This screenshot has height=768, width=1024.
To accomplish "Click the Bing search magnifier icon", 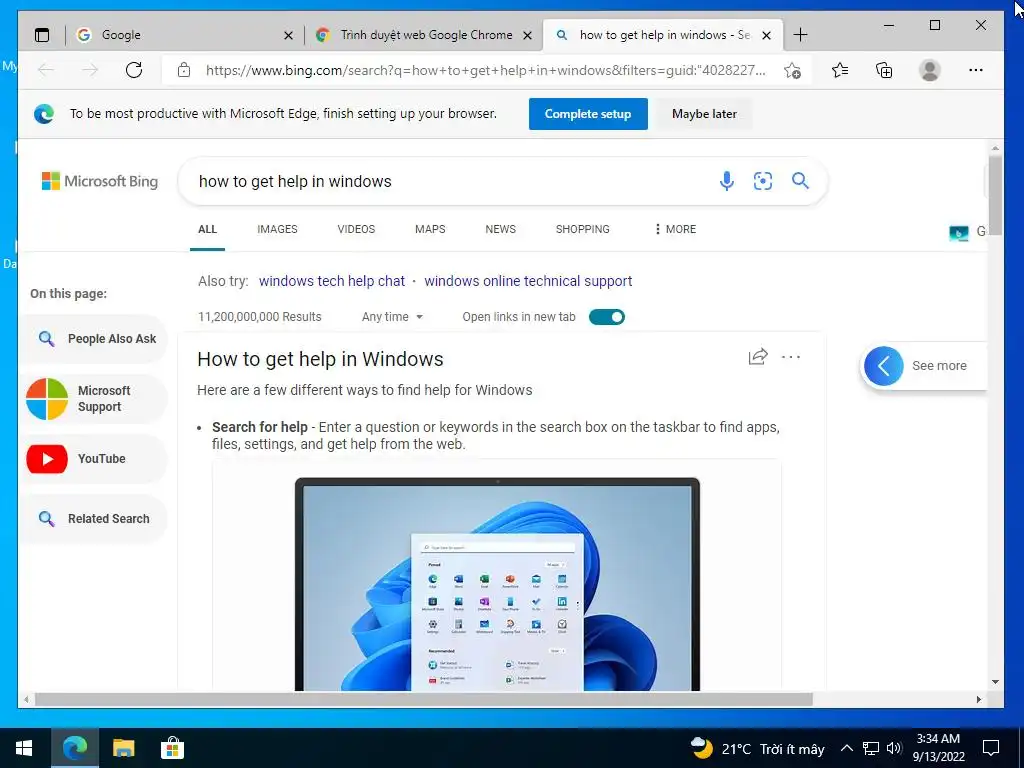I will click(800, 180).
